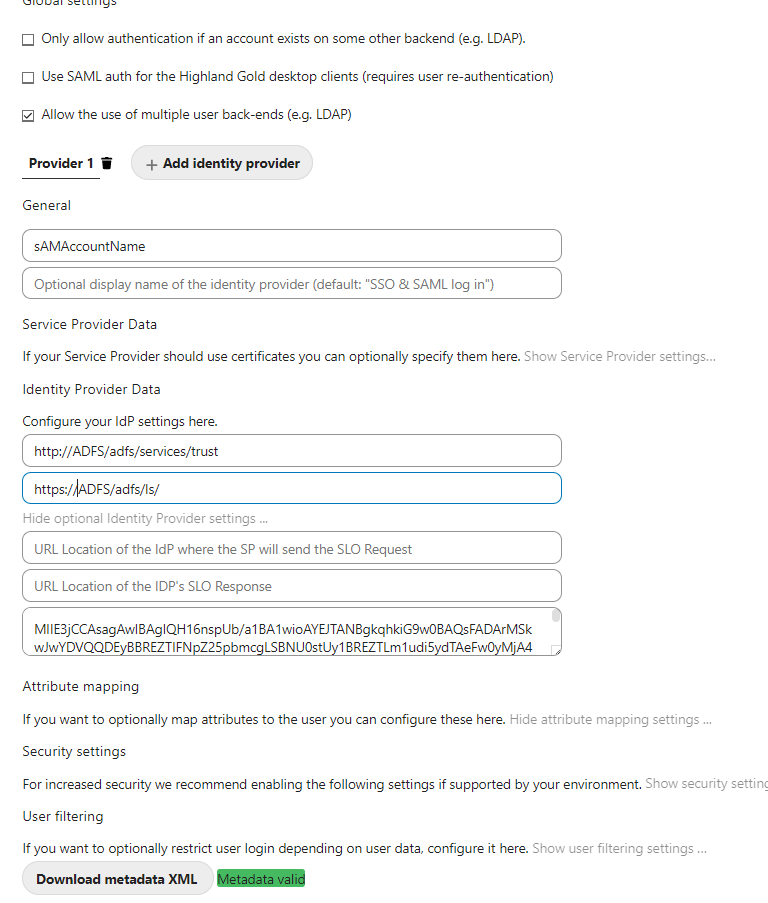Click the https://ADFS/adfs/ls/ SSO URL field

291,488
